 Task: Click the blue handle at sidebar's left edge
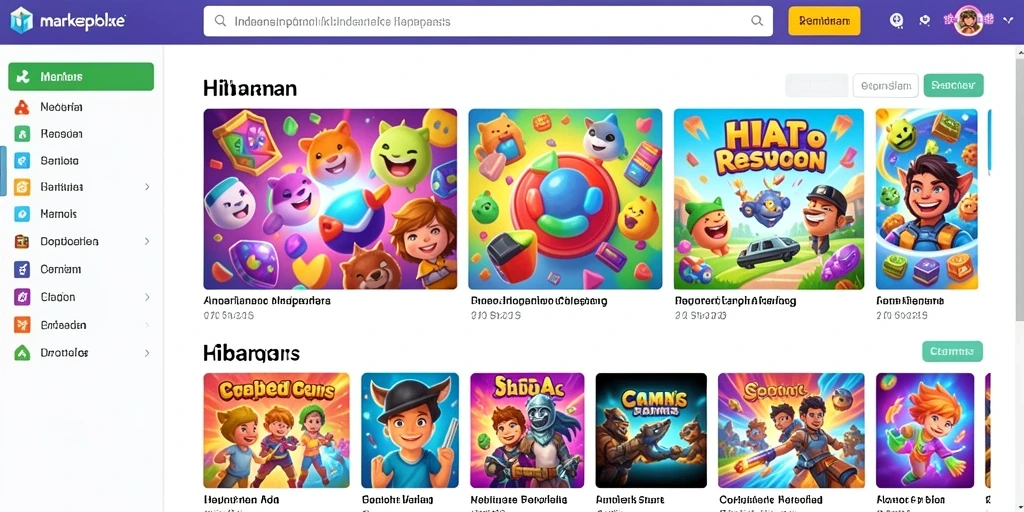[3, 171]
